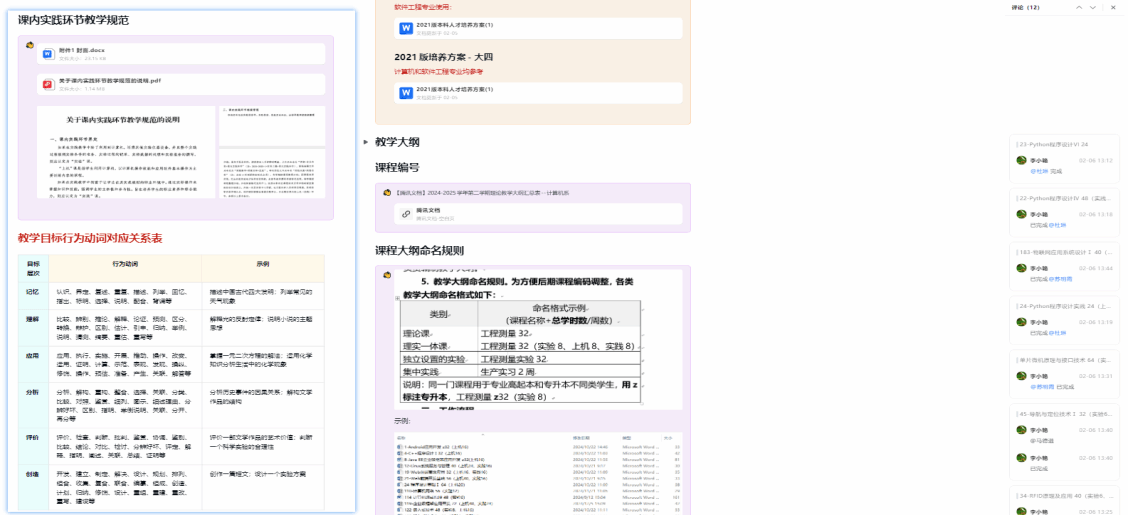
Task: Click the Word icon of 附件1 封面.docx
Action: [x=47, y=53]
